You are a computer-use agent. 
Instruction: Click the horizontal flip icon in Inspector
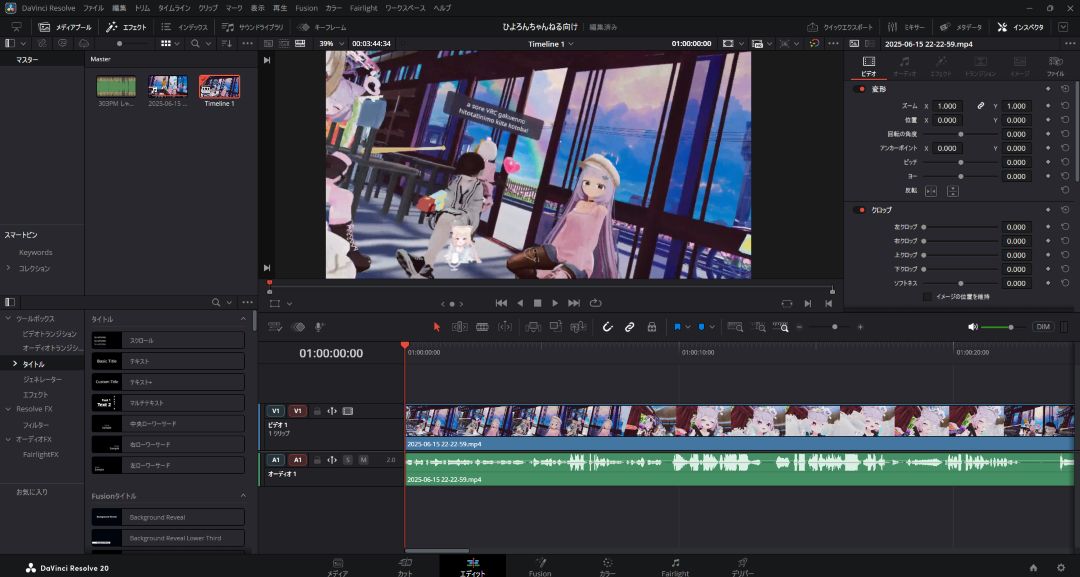click(931, 190)
